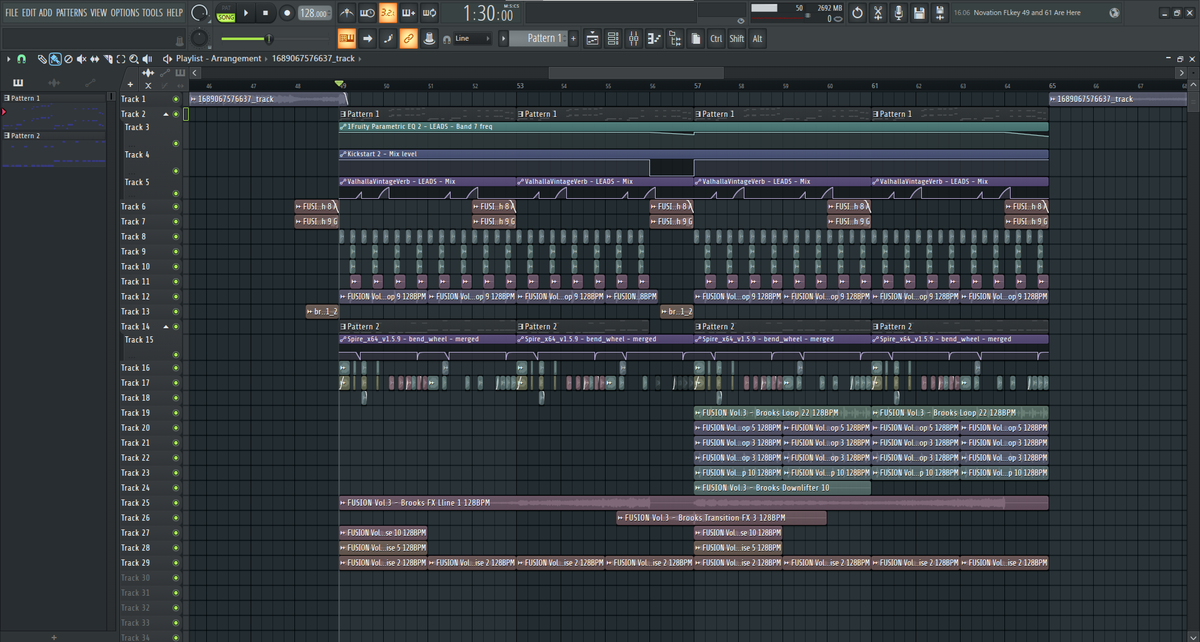The height and width of the screenshot is (642, 1200).
Task: Click the Shift modifier button
Action: click(x=736, y=39)
